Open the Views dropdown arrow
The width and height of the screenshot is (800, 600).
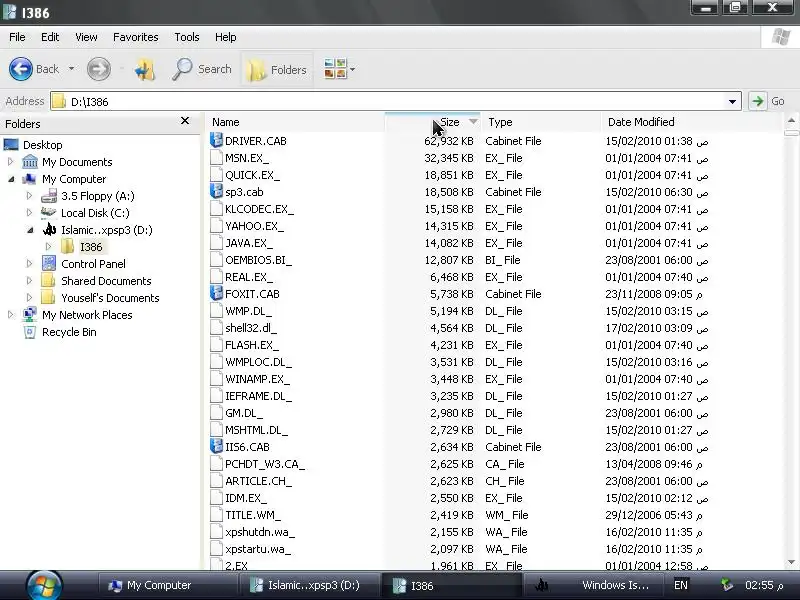pos(353,69)
